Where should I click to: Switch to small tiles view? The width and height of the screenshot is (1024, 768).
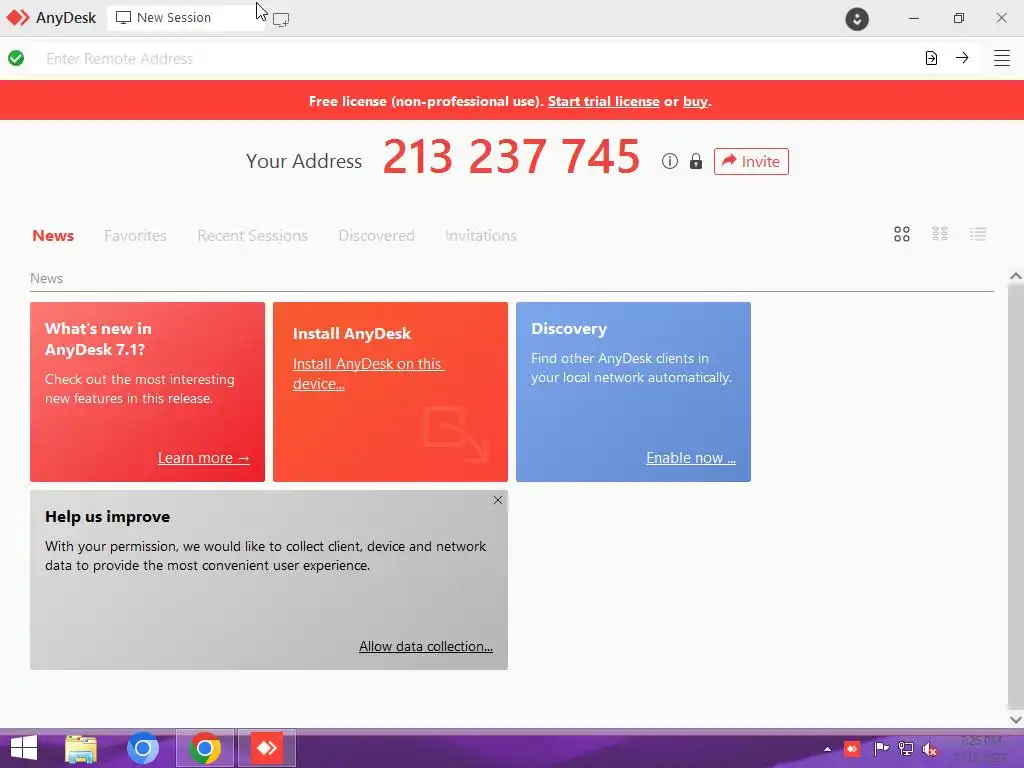[x=940, y=234]
